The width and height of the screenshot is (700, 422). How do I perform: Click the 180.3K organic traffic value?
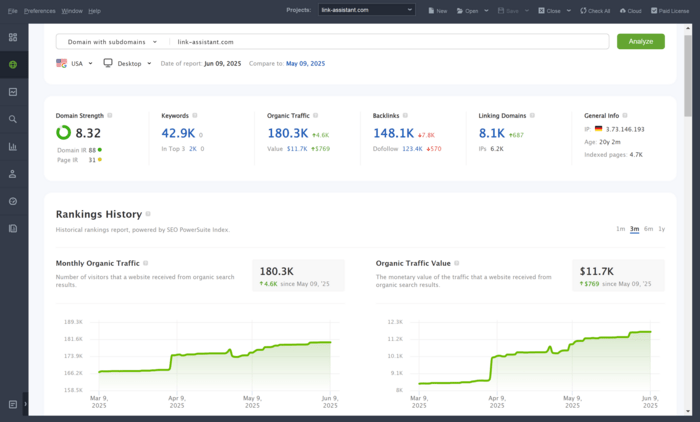click(288, 133)
